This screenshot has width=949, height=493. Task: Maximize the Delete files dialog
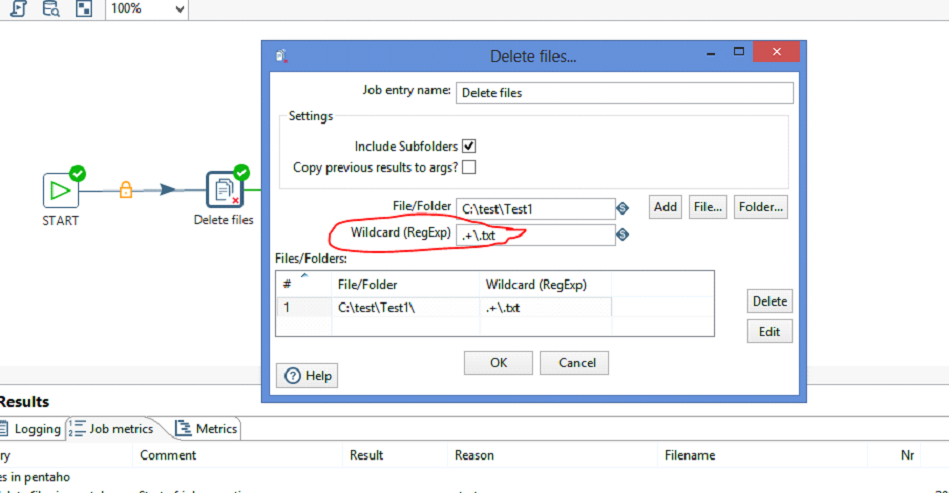click(x=739, y=52)
